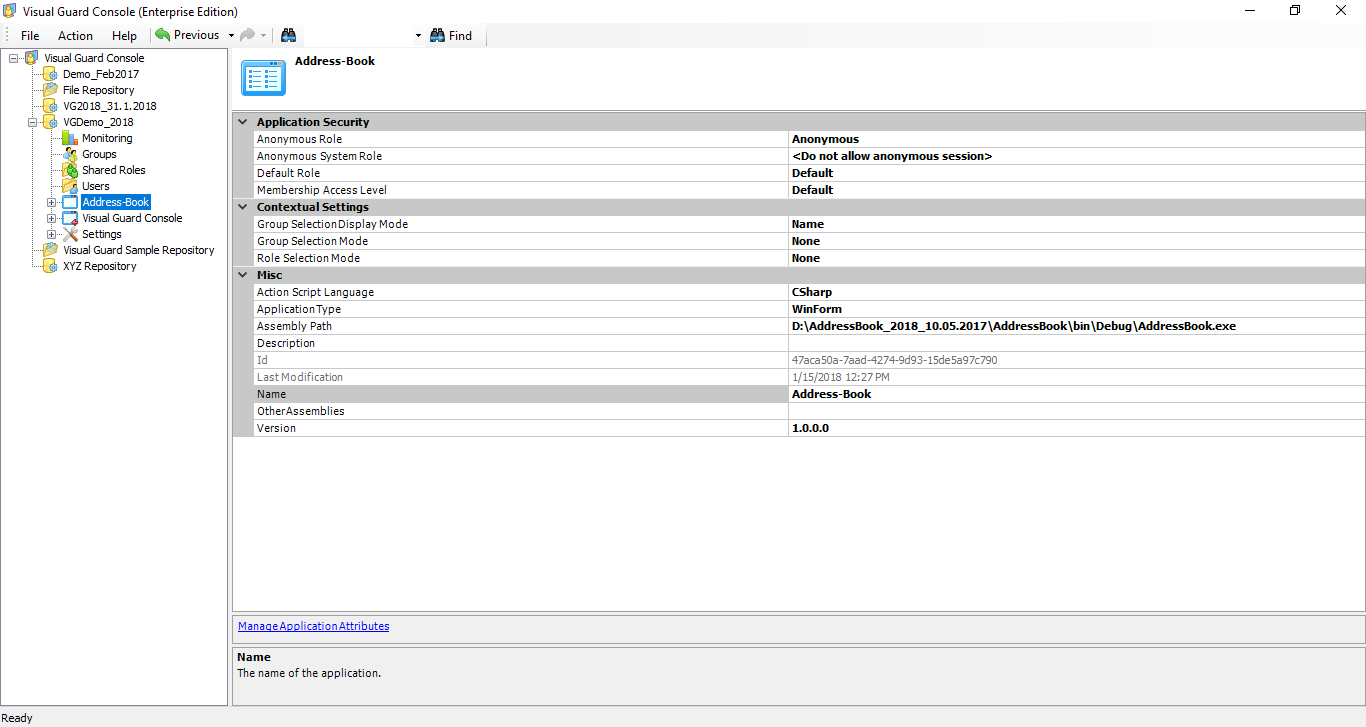
Task: Select the Monitoring icon under VGDemo_2018
Action: pos(69,138)
